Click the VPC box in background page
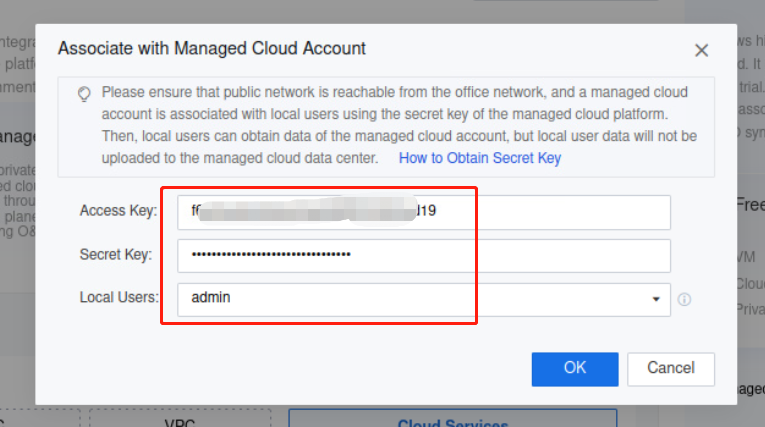765x427 pixels. point(180,420)
